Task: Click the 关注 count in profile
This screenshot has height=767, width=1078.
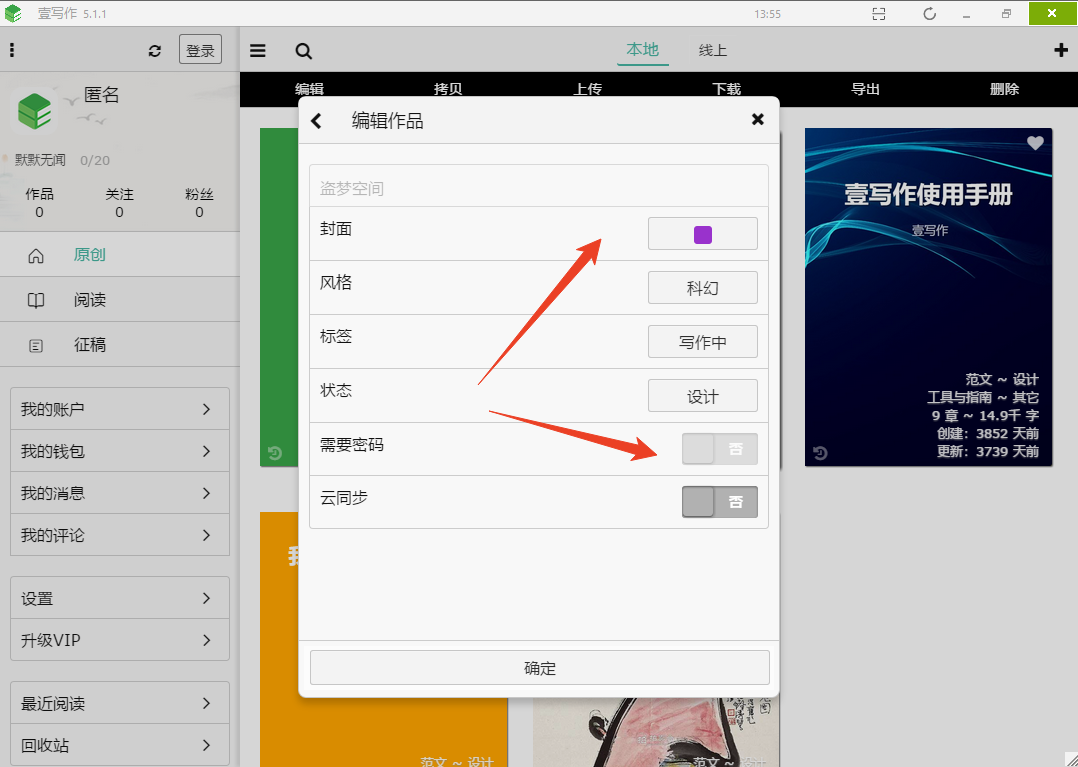Action: coord(119,203)
